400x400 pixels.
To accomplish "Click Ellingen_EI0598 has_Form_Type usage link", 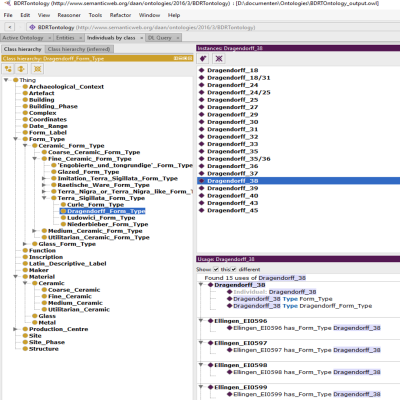I will pyautogui.click(x=307, y=372).
